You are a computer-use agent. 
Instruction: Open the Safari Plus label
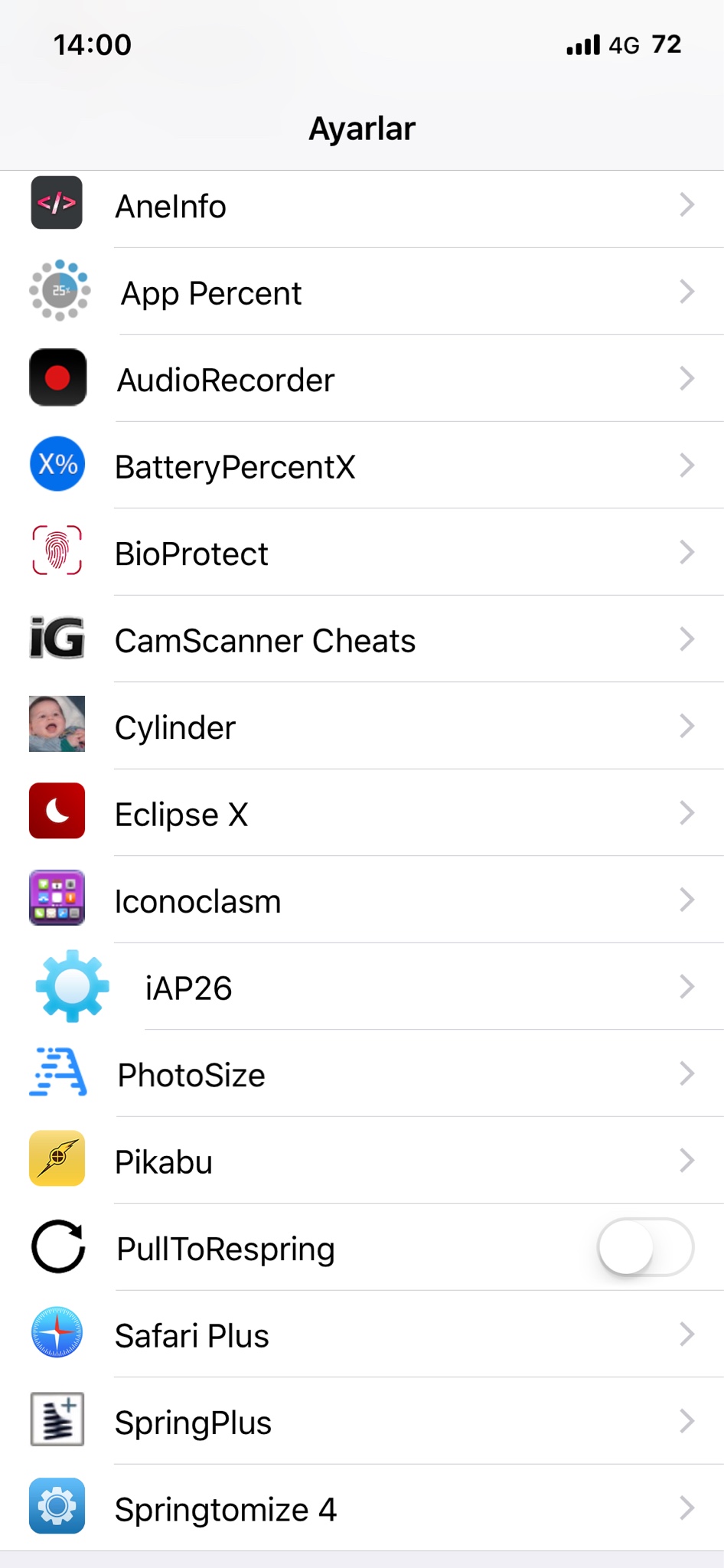192,1336
